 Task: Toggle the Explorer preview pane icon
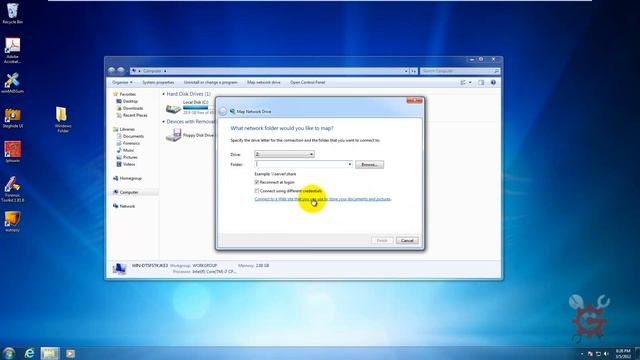[x=481, y=82]
